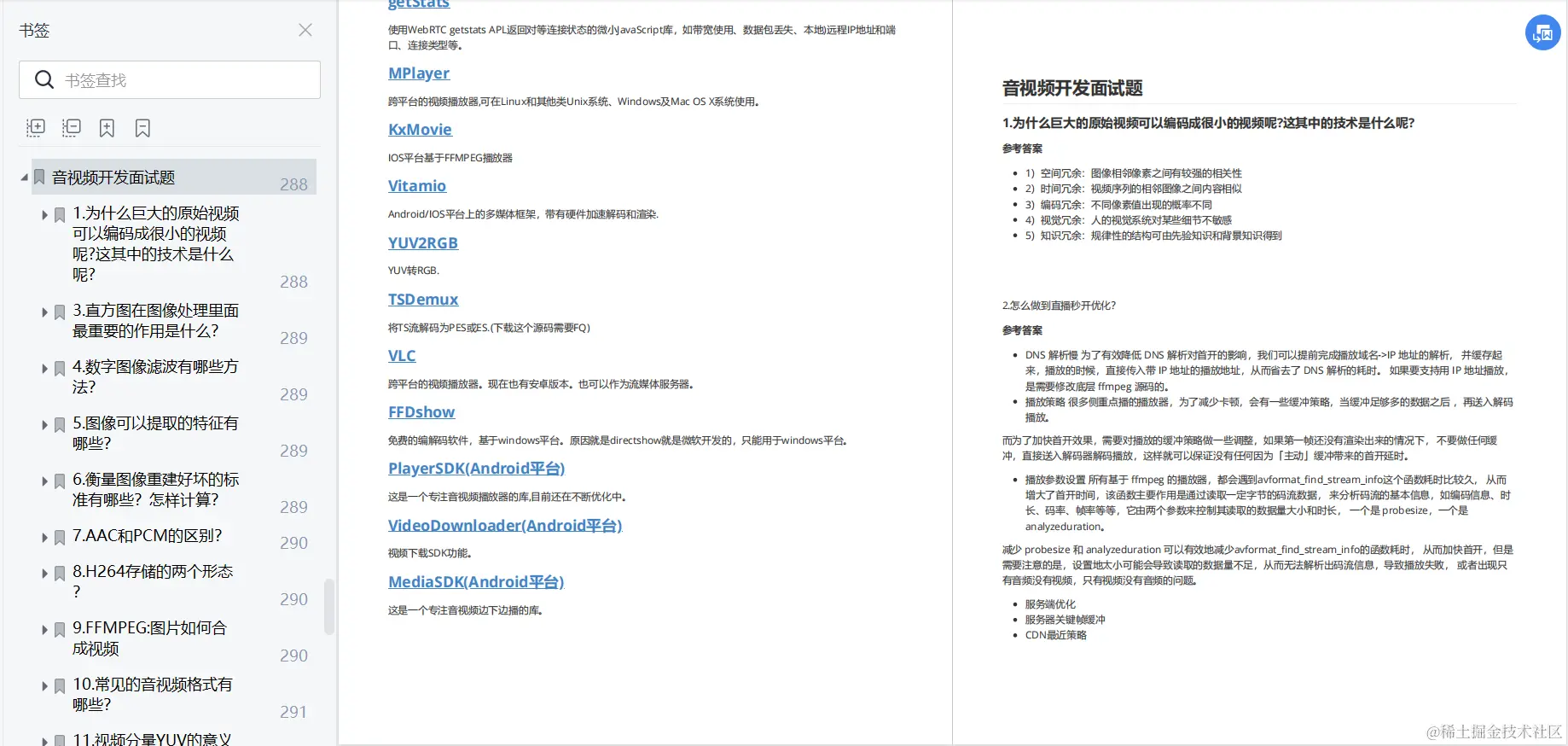The height and width of the screenshot is (746, 1568).
Task: Expand bookmark 8.H264存储的两个形态
Action: coord(44,574)
